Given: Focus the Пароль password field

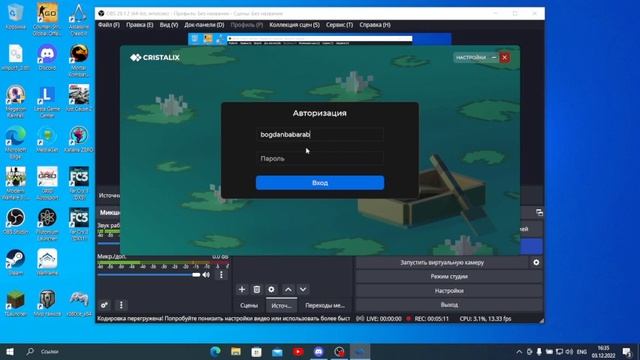Looking at the screenshot, I should pyautogui.click(x=320, y=158).
